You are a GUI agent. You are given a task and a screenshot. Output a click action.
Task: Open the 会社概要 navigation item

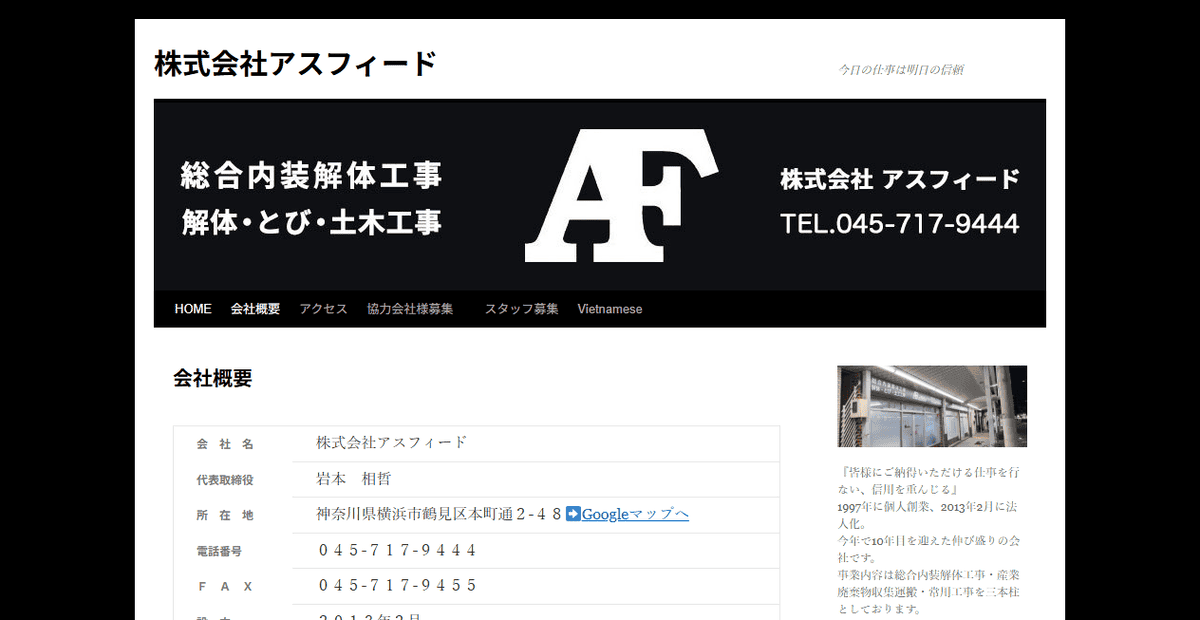point(255,309)
